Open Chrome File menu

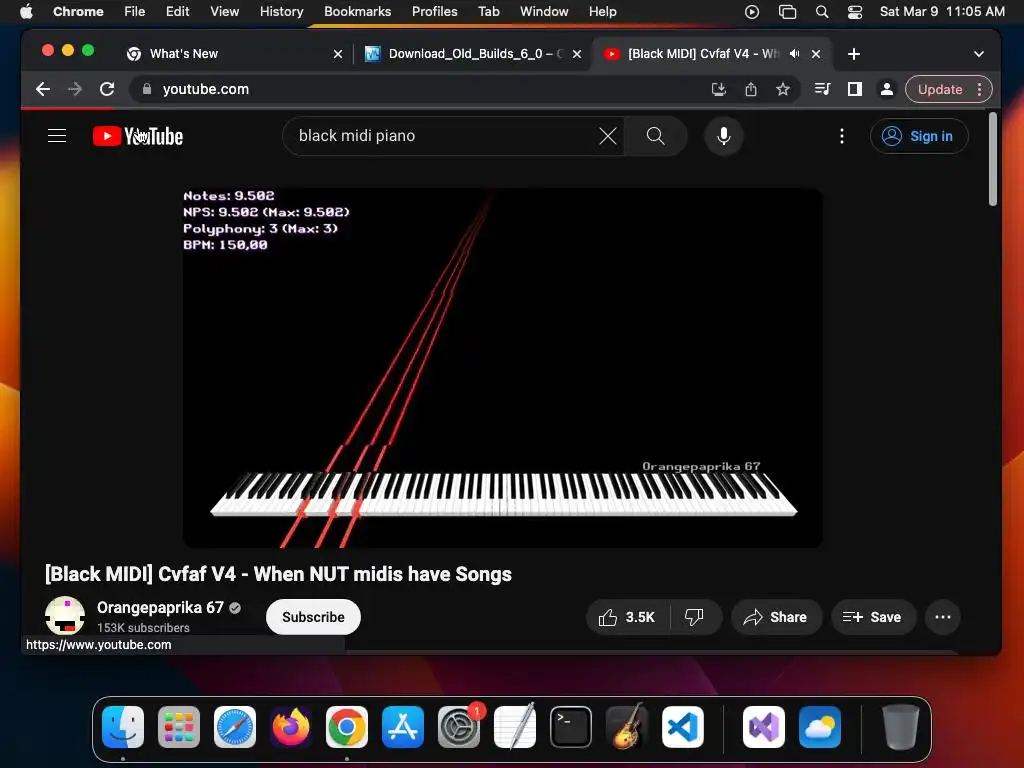coord(135,12)
